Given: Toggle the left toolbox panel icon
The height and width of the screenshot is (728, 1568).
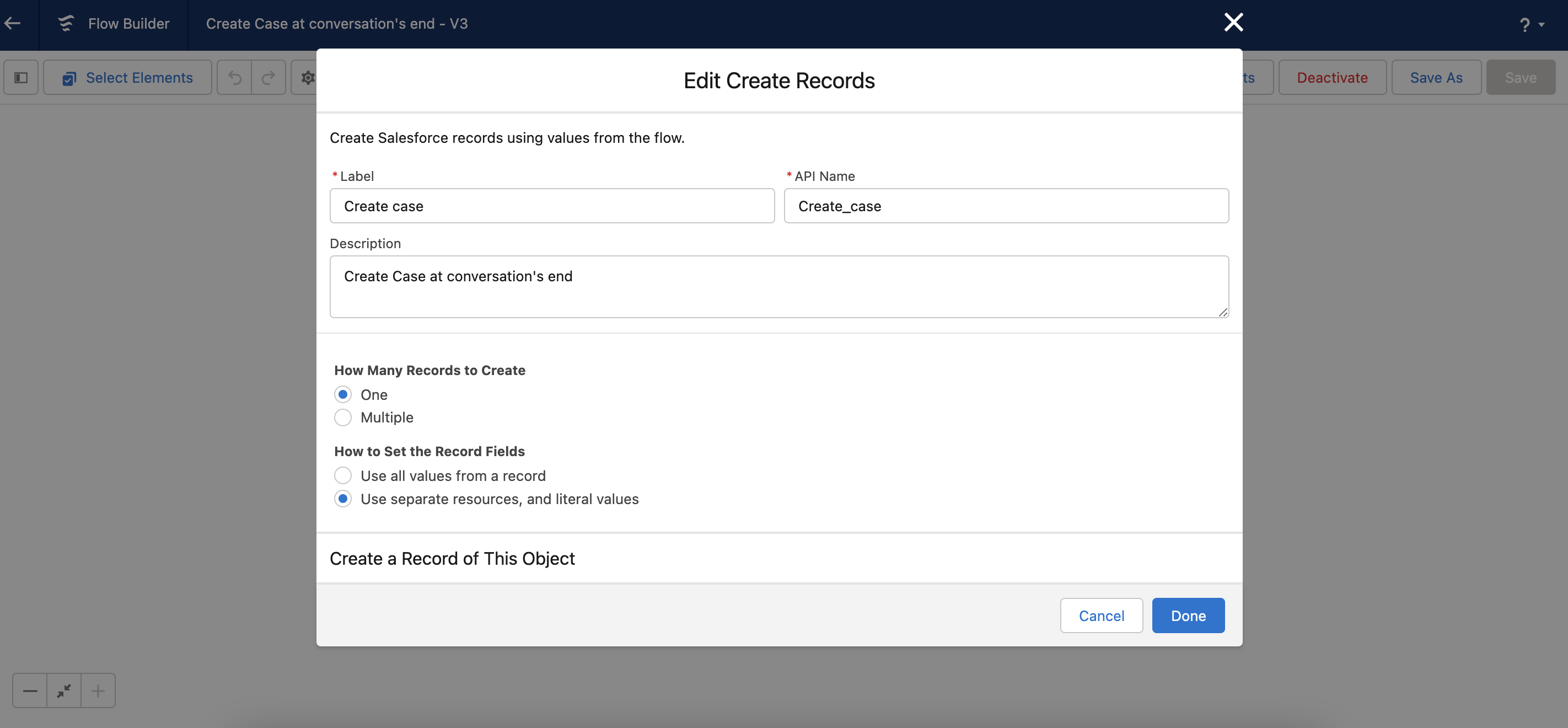Looking at the screenshot, I should pos(22,77).
